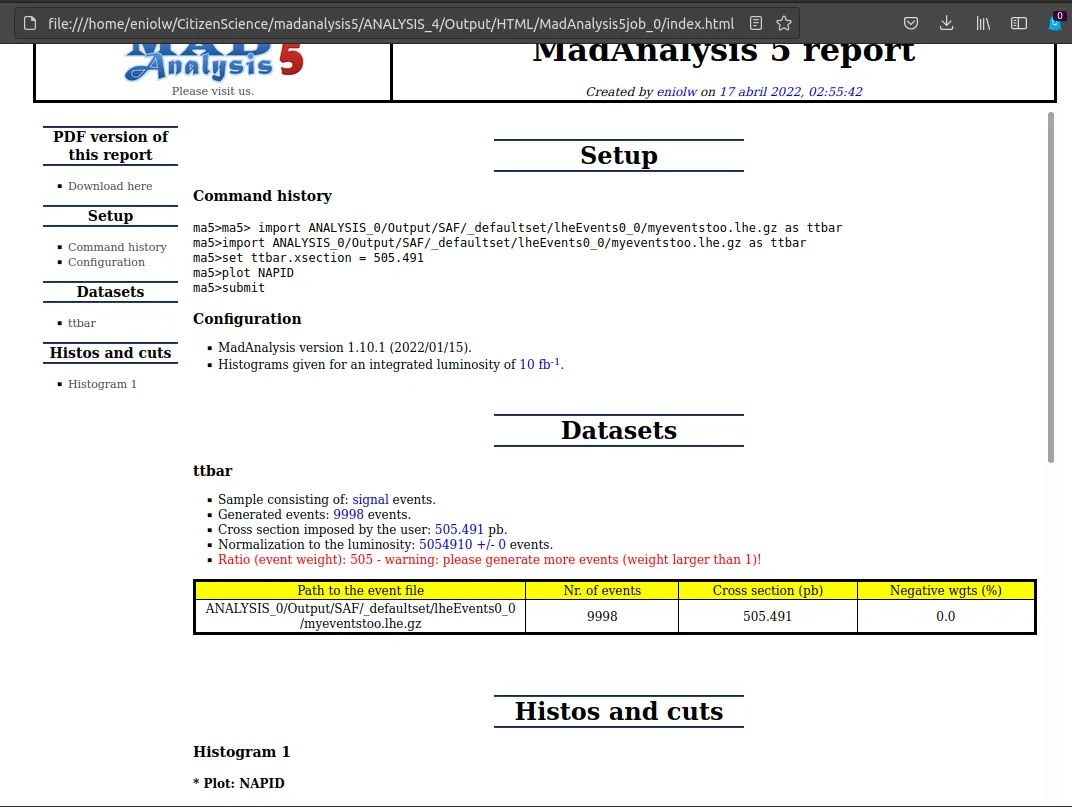Bookmark this page with the star icon
The height and width of the screenshot is (807, 1072).
(x=784, y=23)
